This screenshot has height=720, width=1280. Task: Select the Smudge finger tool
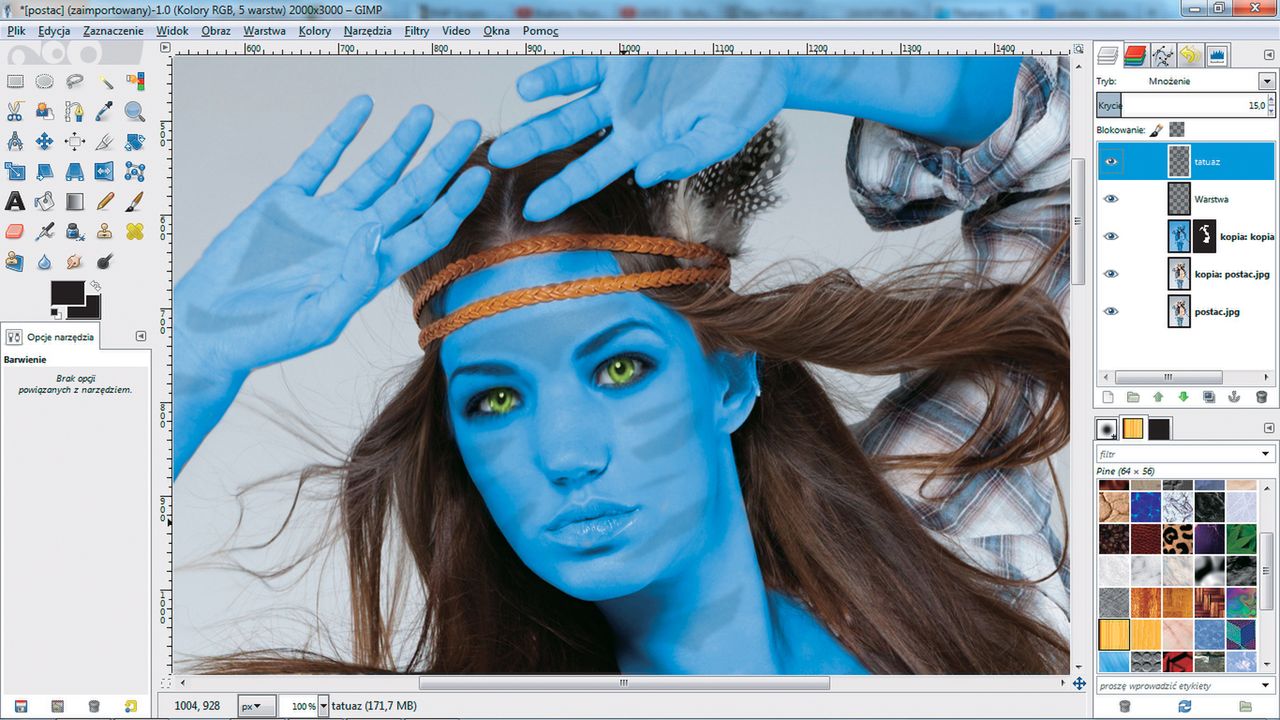pos(75,261)
